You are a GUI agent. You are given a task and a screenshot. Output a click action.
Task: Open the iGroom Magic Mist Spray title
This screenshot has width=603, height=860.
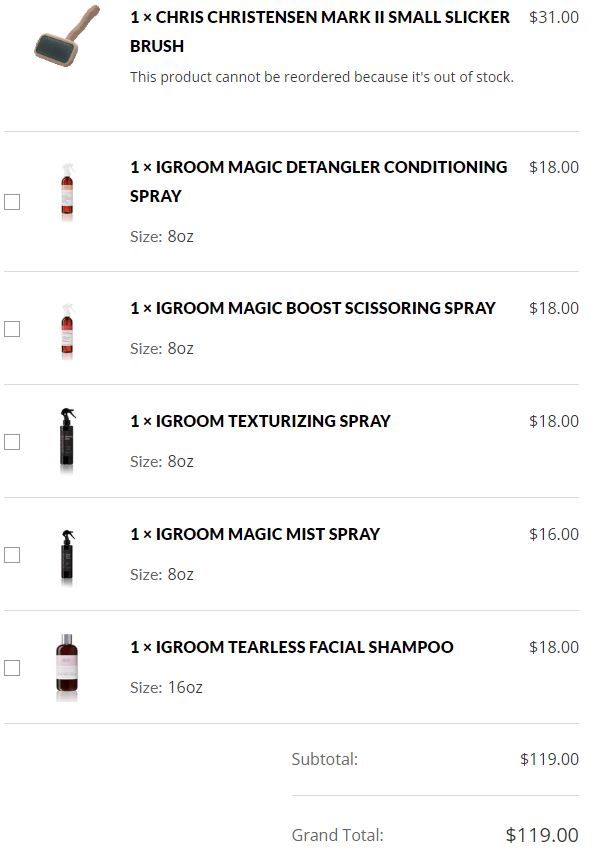255,534
